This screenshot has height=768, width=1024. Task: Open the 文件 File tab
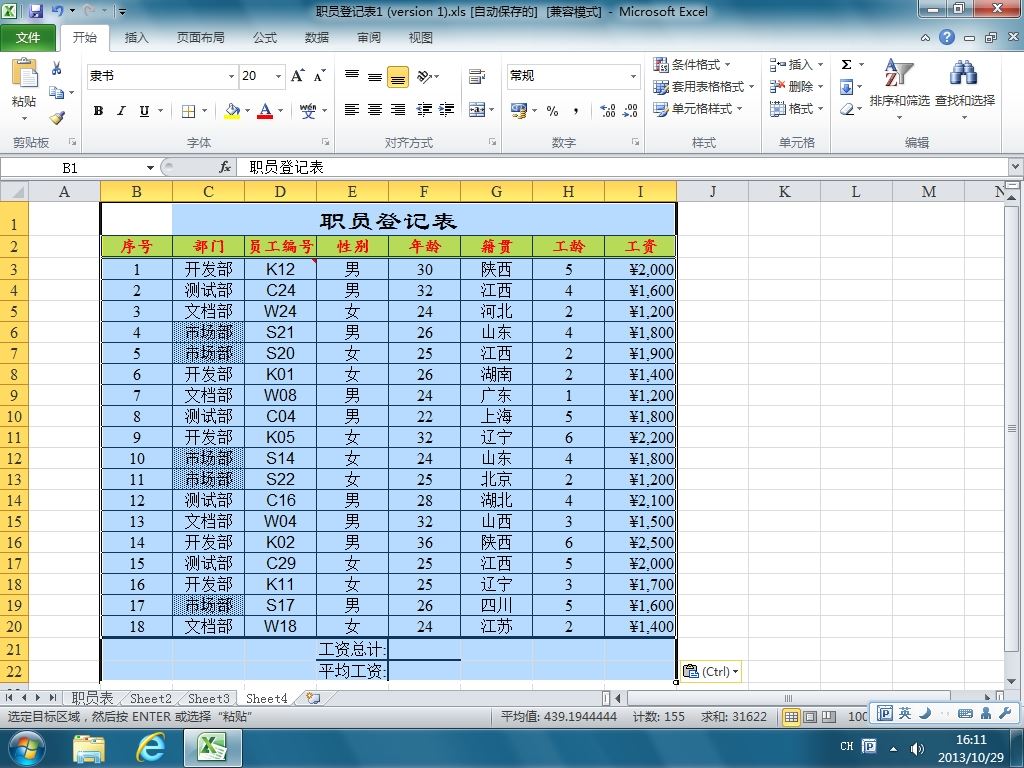coord(28,37)
